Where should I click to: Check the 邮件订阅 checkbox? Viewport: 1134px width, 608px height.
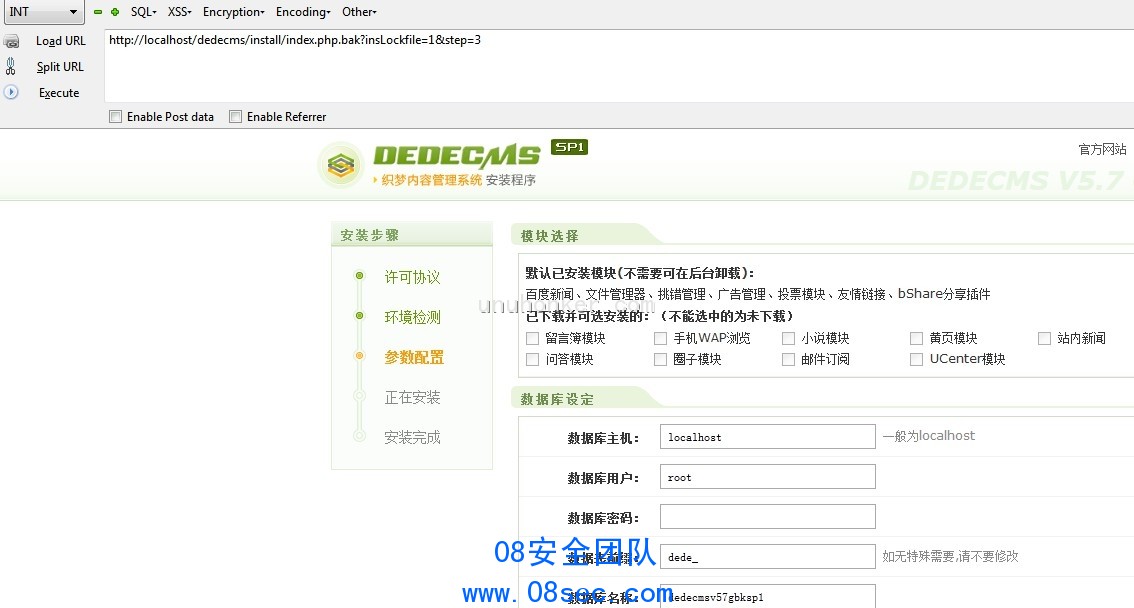click(x=788, y=359)
